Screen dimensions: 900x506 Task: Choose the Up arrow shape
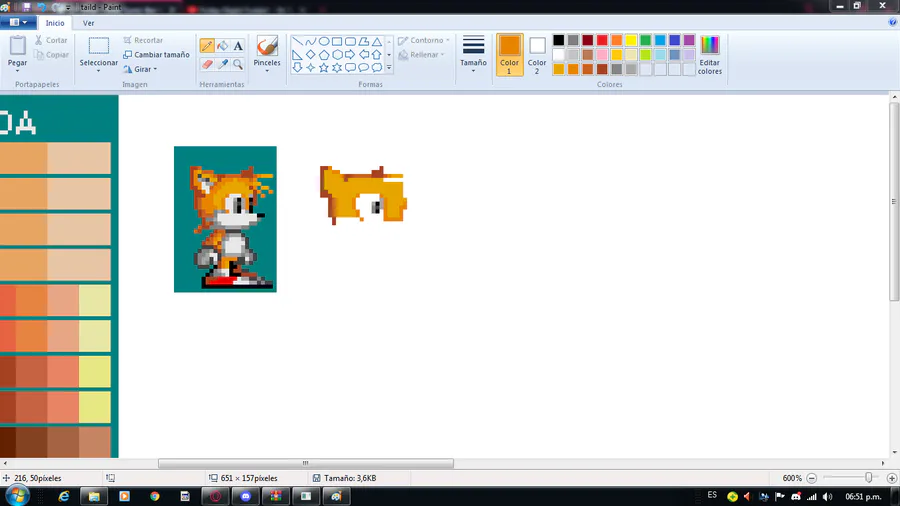pos(377,55)
